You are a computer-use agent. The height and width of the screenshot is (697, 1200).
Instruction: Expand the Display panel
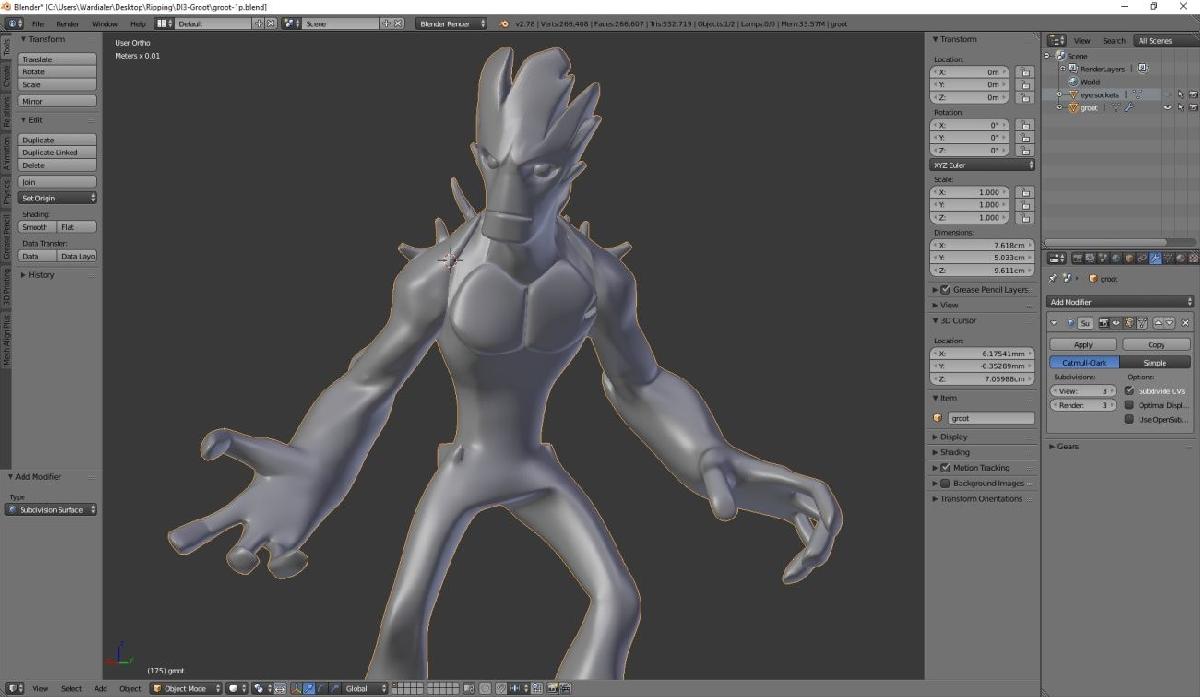tap(953, 437)
